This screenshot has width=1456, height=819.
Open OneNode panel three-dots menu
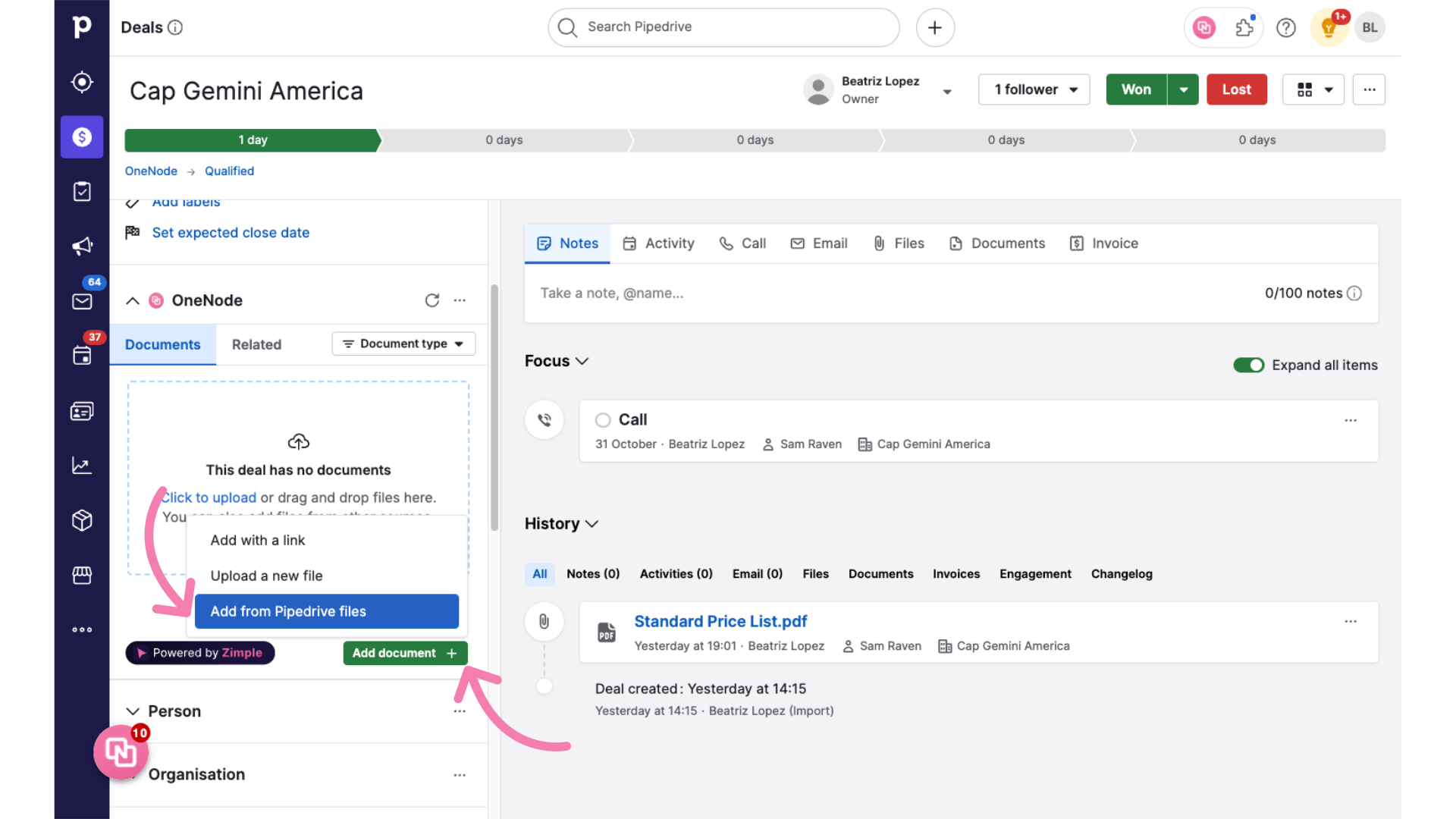460,300
